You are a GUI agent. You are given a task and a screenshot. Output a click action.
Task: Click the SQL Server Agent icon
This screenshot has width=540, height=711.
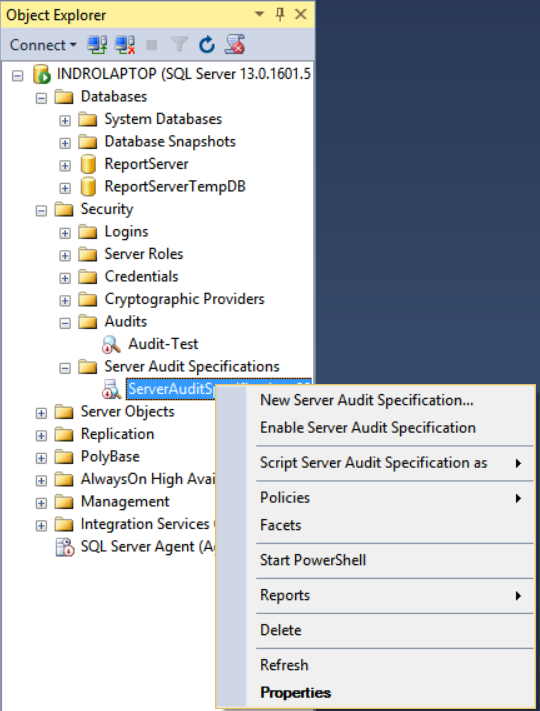click(64, 547)
